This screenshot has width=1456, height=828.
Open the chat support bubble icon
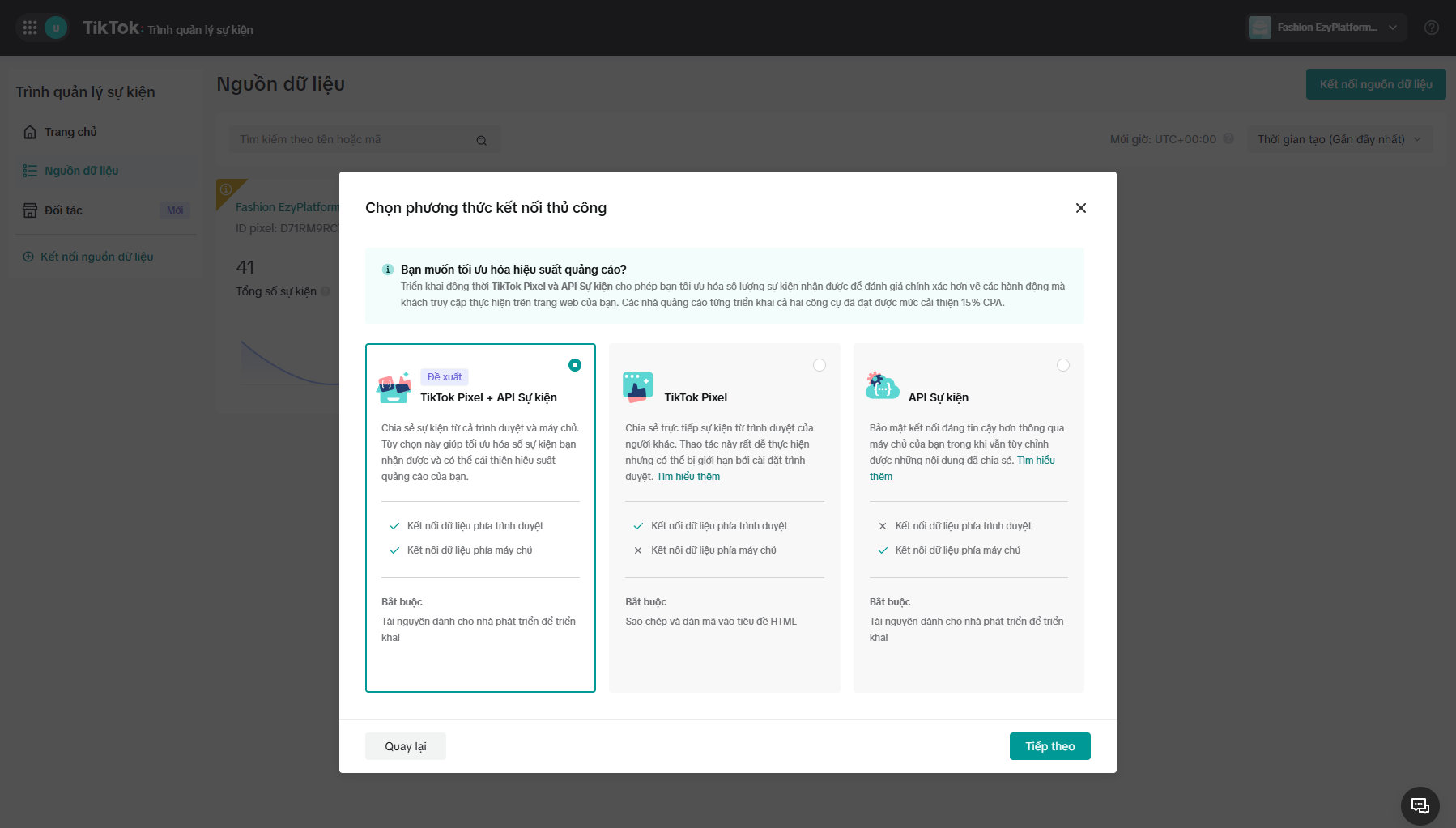(1420, 805)
